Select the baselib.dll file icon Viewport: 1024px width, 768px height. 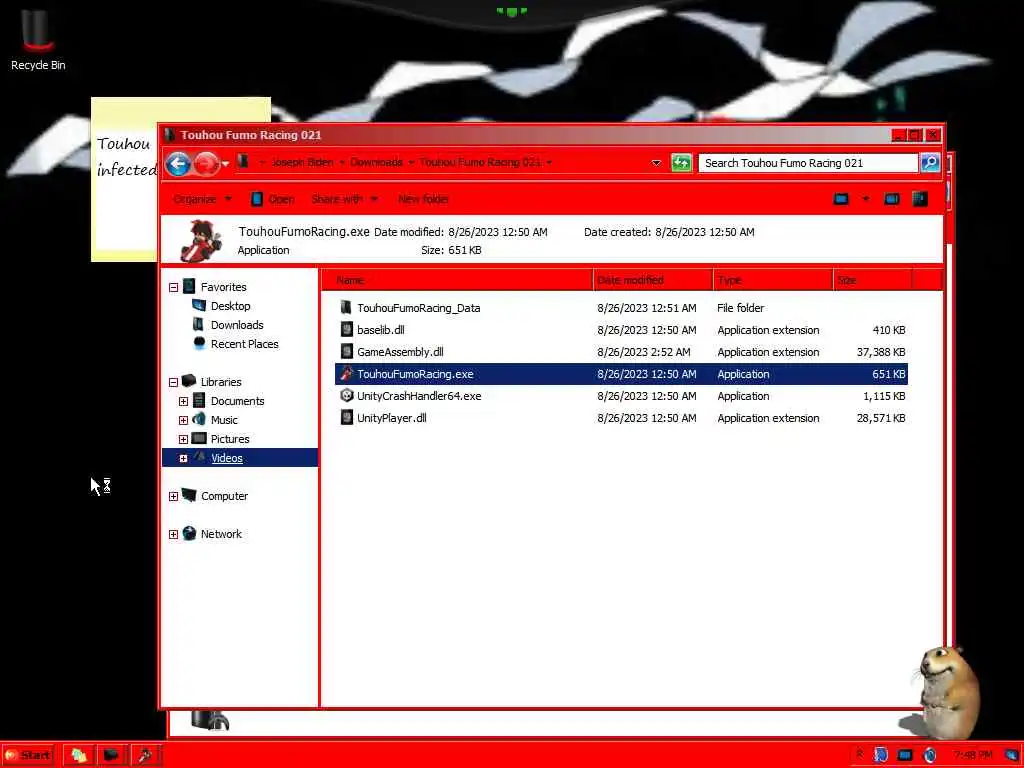click(347, 330)
